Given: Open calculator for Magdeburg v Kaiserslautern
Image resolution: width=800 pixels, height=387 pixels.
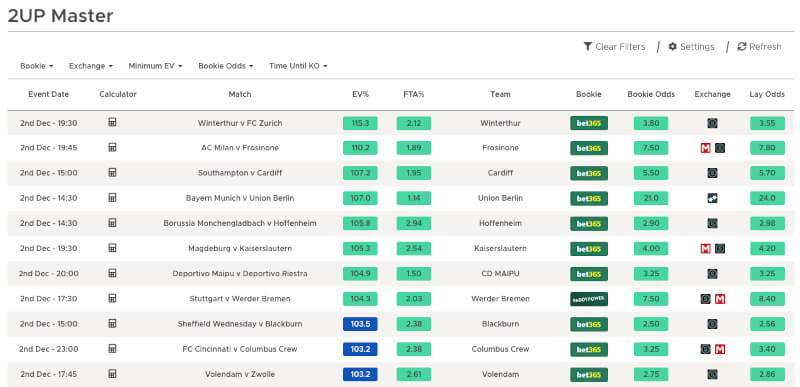Looking at the screenshot, I should pyautogui.click(x=113, y=248).
